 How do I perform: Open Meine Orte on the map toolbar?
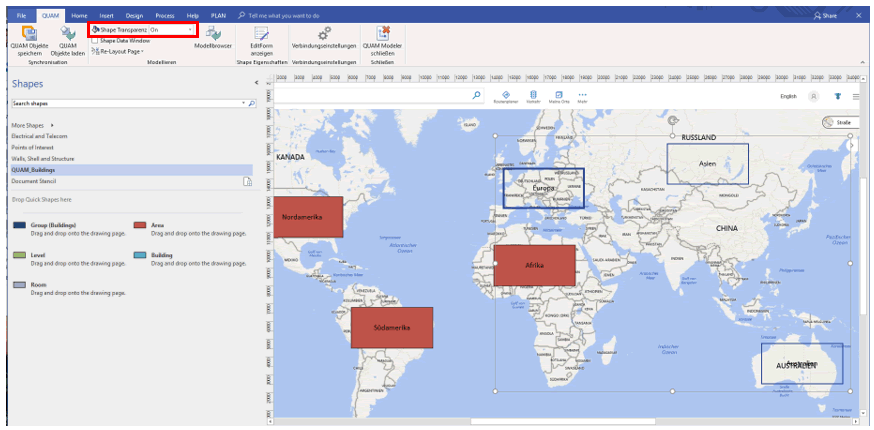[558, 96]
